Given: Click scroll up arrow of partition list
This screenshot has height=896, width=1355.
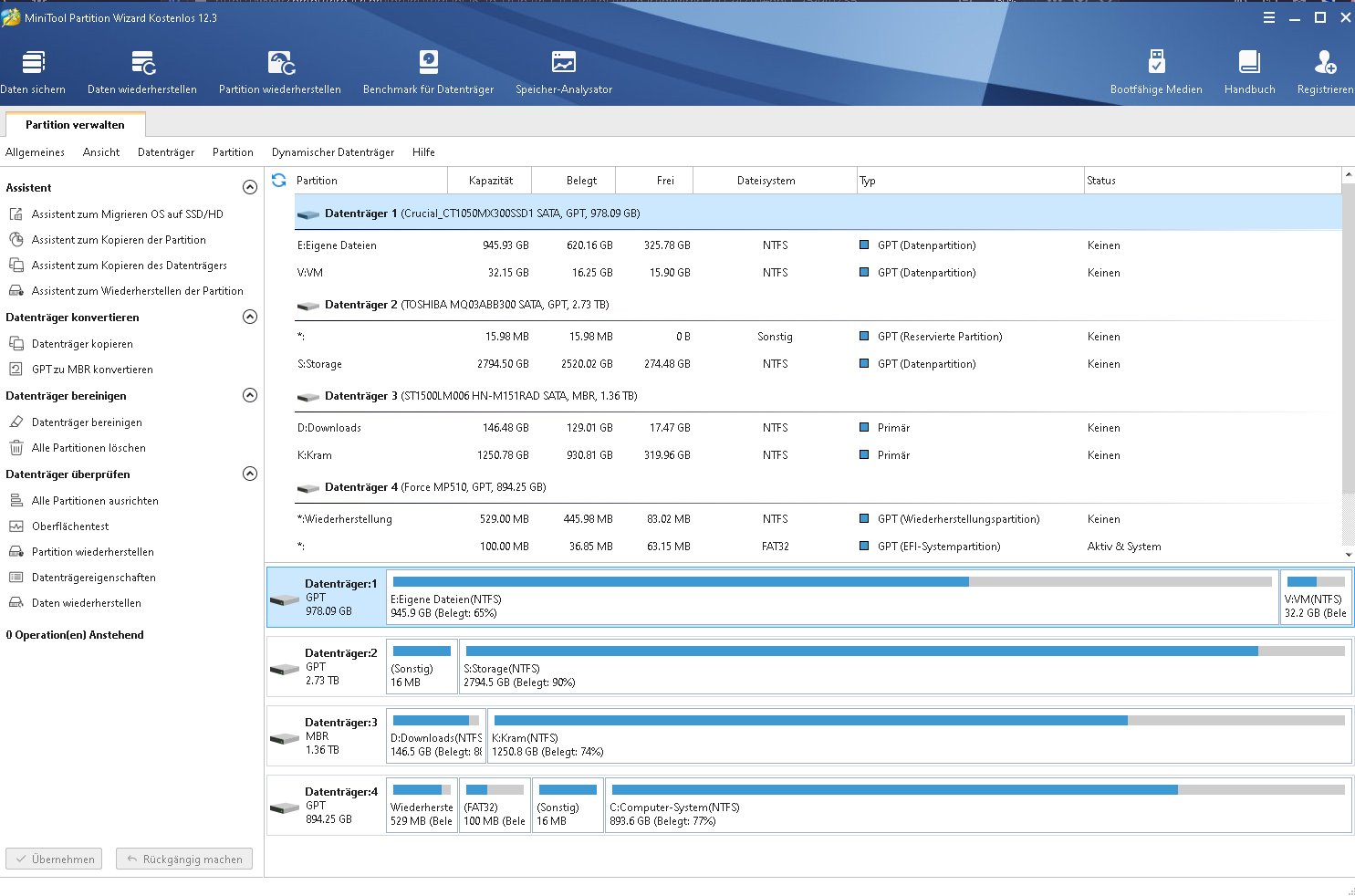Looking at the screenshot, I should point(1348,174).
